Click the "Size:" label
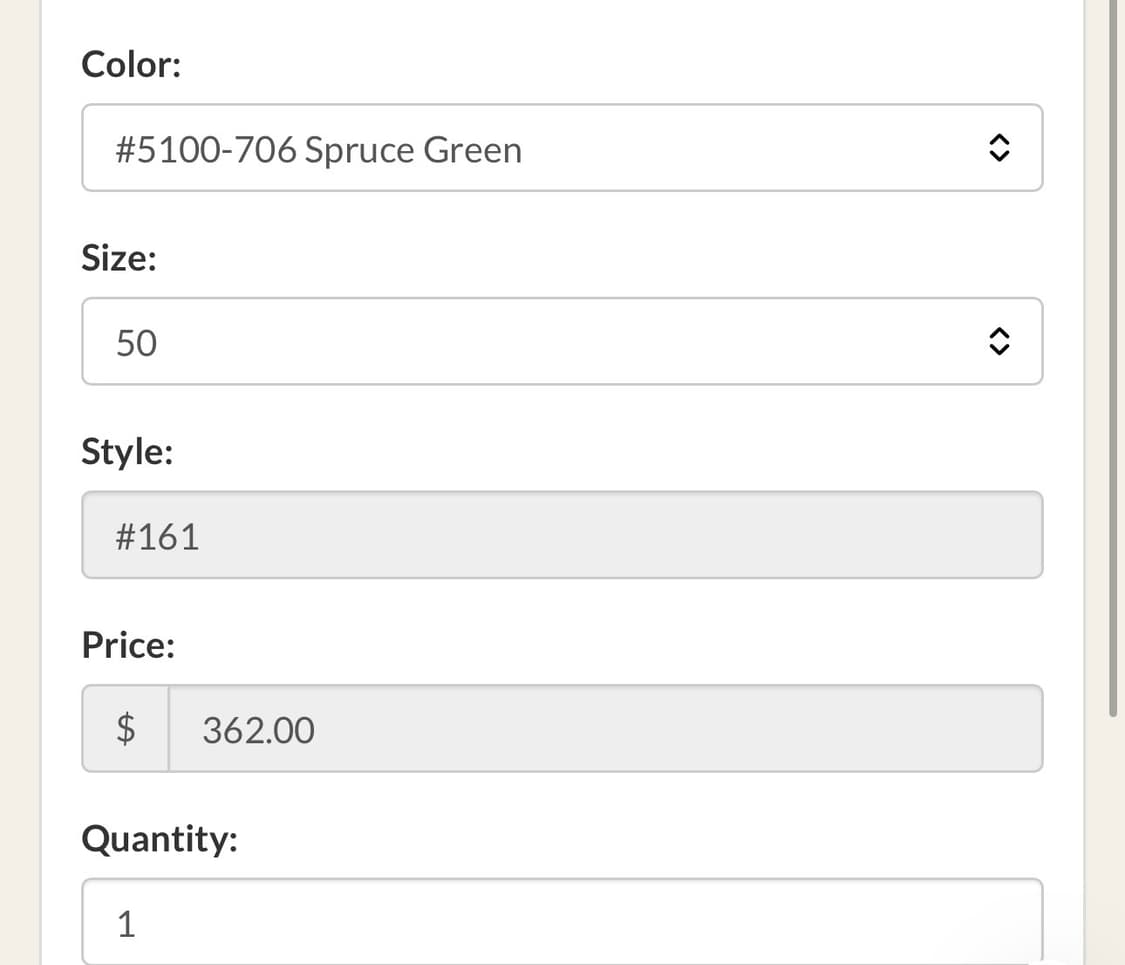 pyautogui.click(x=119, y=259)
